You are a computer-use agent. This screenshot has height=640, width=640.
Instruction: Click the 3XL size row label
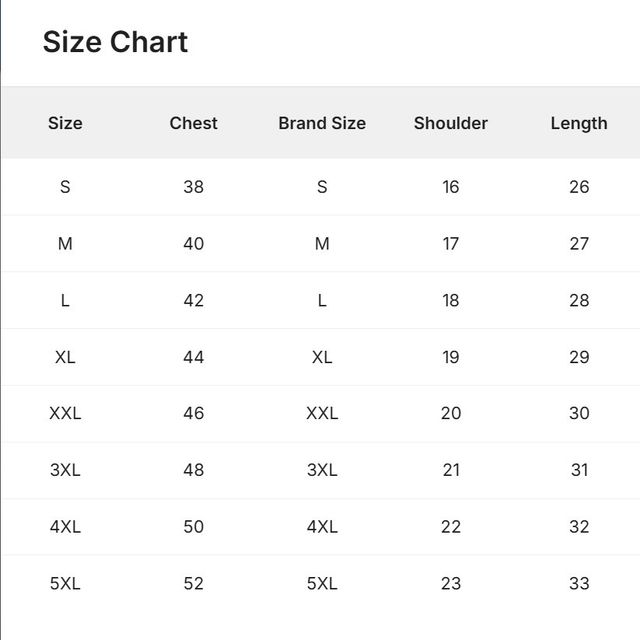[65, 470]
